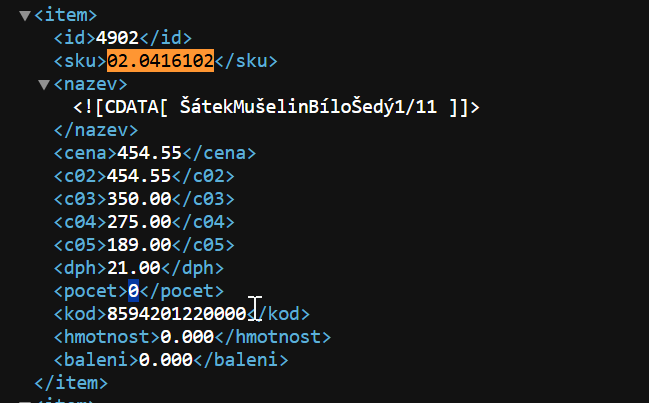Click the baleni value 0.000

166,360
